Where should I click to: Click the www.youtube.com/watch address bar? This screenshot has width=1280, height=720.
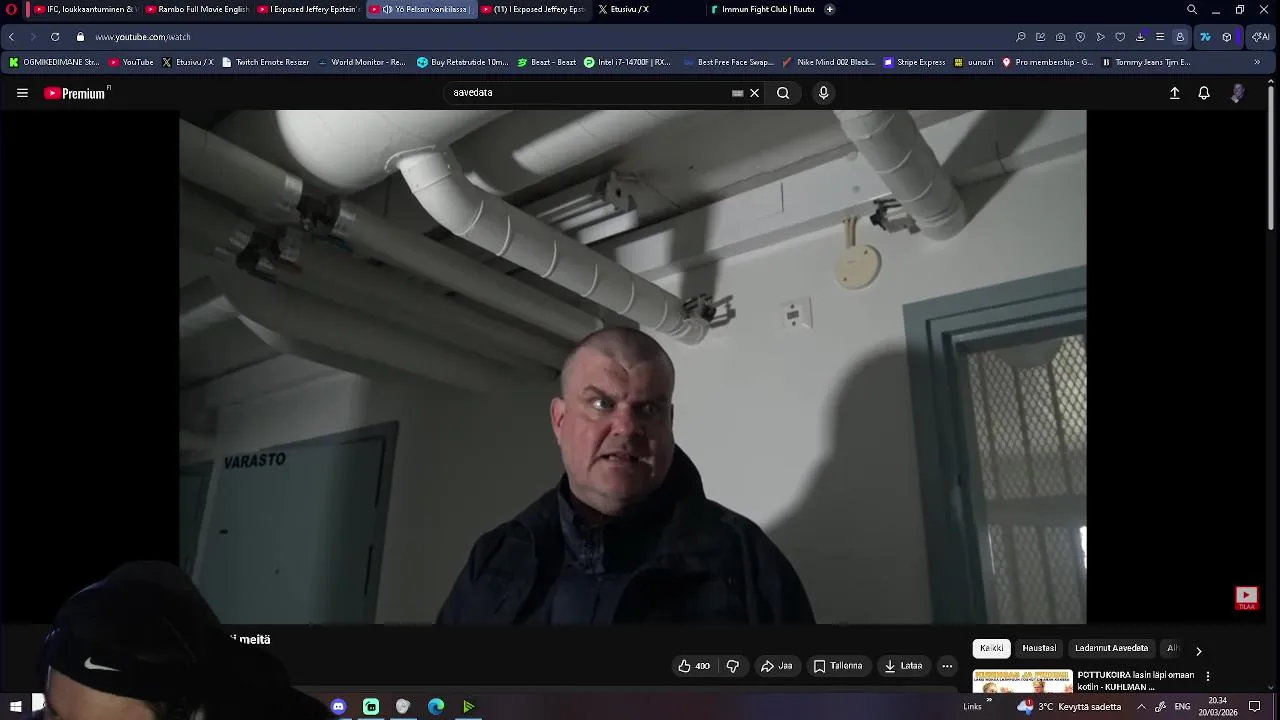[x=143, y=37]
